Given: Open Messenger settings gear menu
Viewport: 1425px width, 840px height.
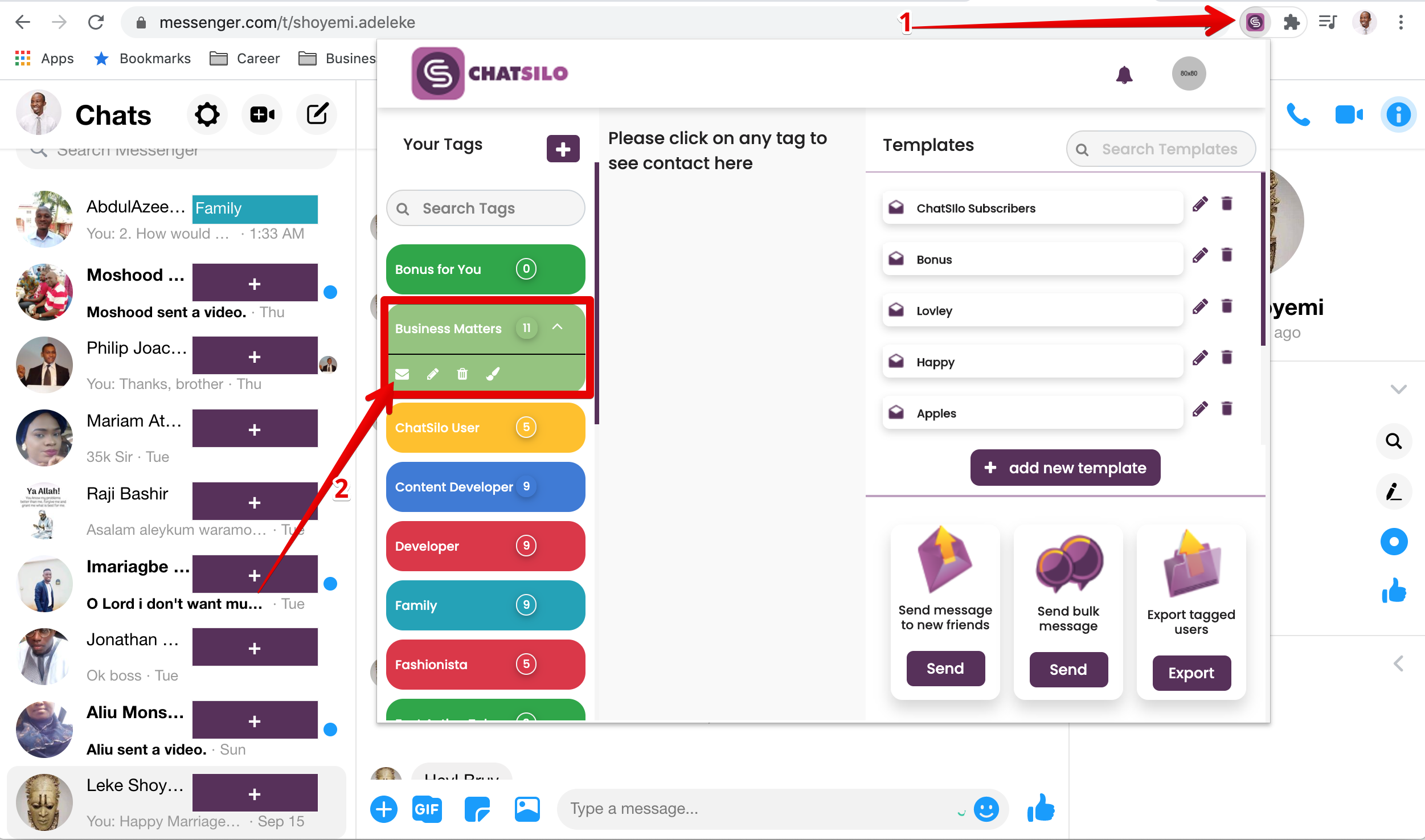Looking at the screenshot, I should tap(207, 114).
